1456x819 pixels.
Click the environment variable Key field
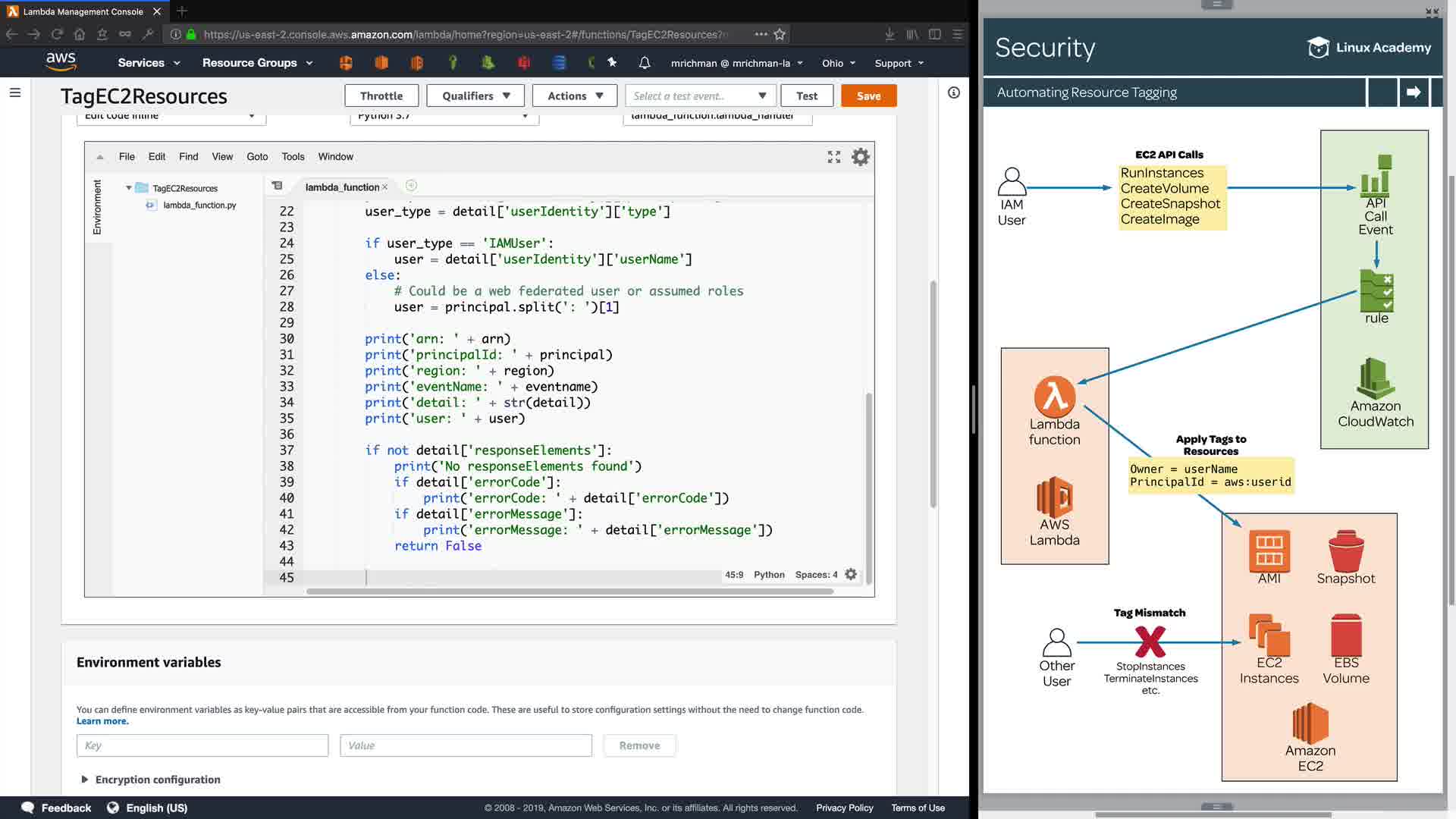click(x=202, y=745)
